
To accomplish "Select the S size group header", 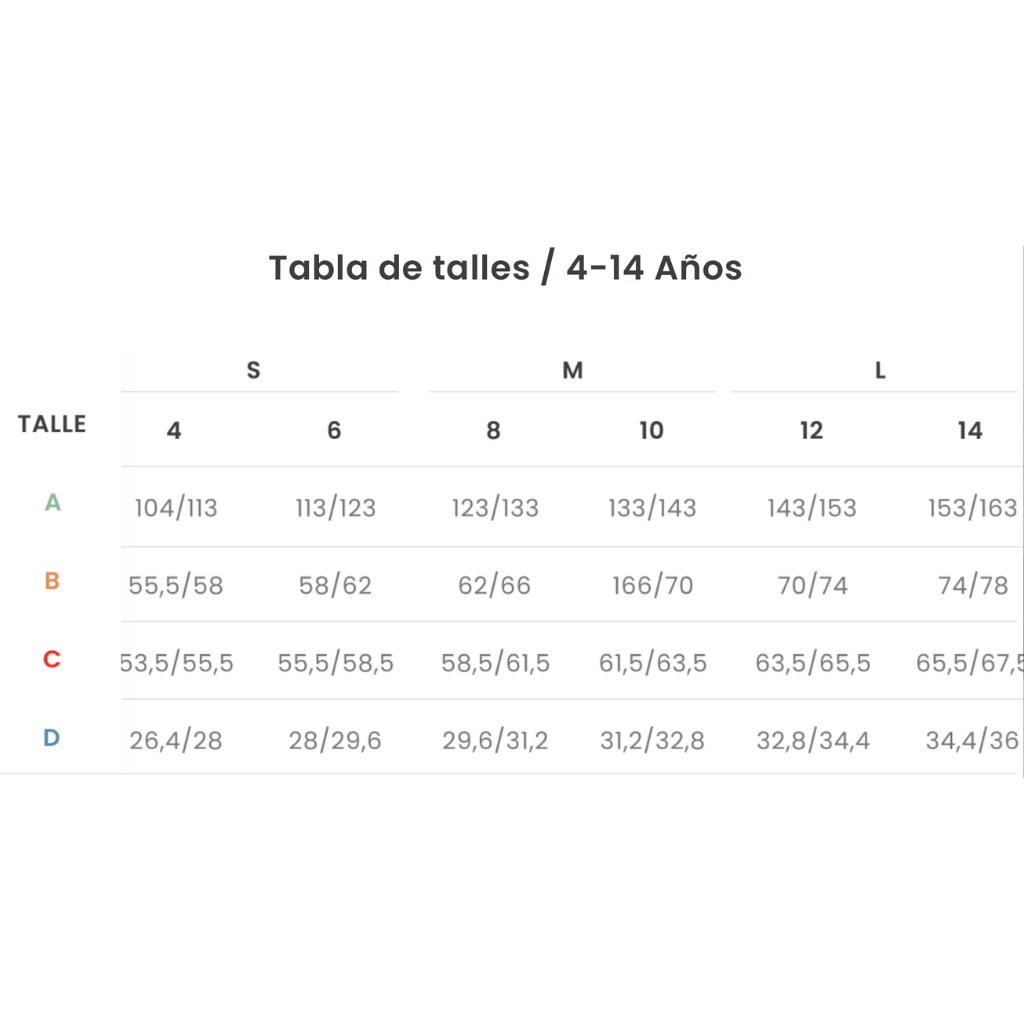I will point(253,370).
